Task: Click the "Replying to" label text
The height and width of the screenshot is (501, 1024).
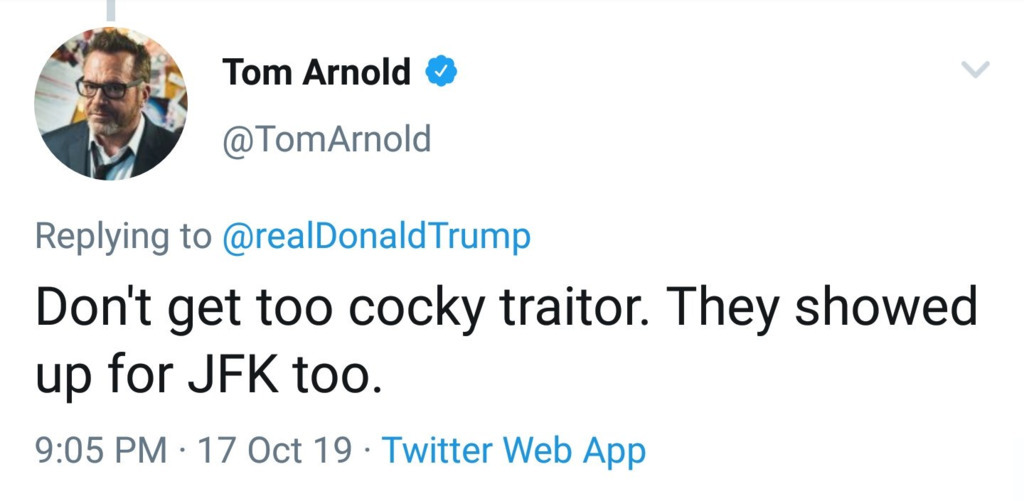Action: coord(123,236)
